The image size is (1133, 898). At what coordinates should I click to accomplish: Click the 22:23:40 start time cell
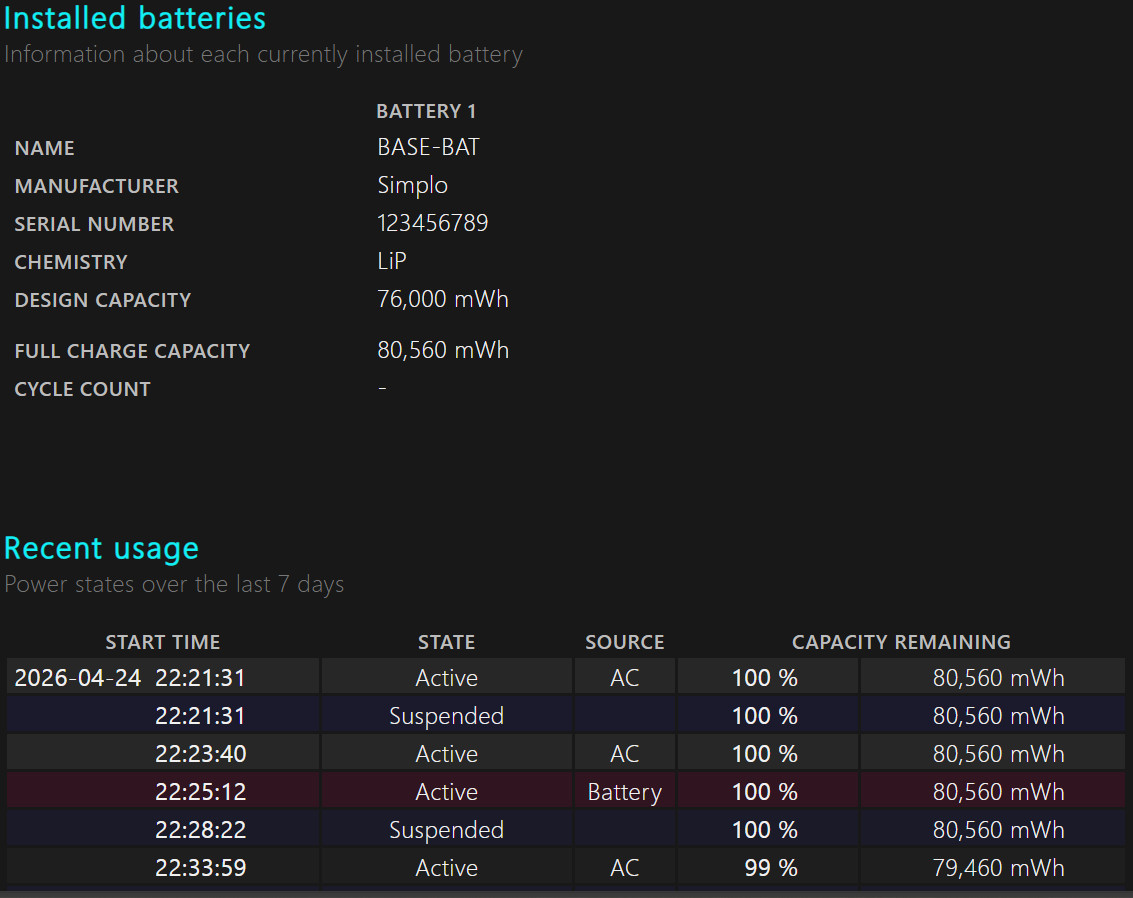pyautogui.click(x=201, y=754)
